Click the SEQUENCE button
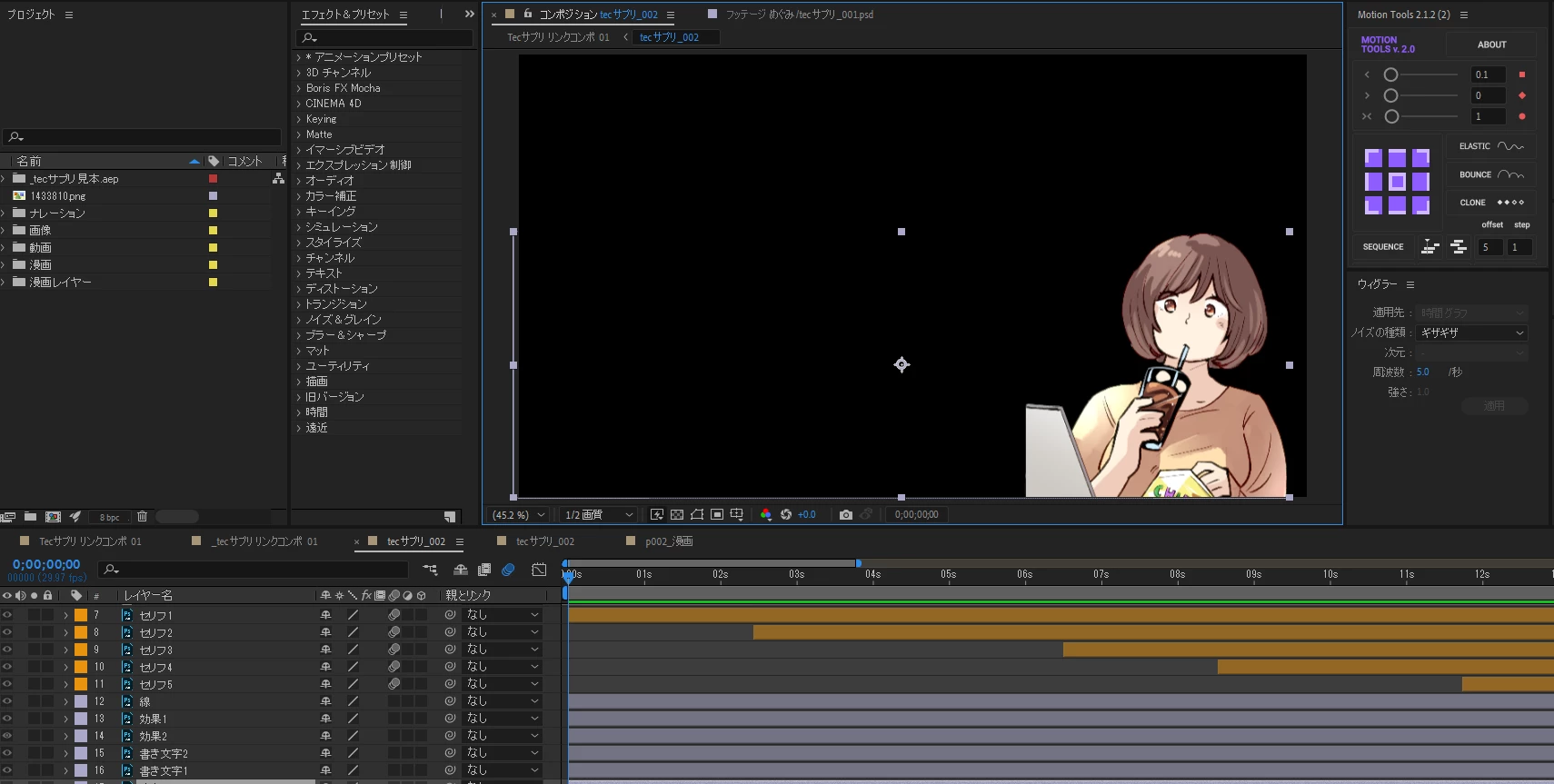 click(1383, 247)
